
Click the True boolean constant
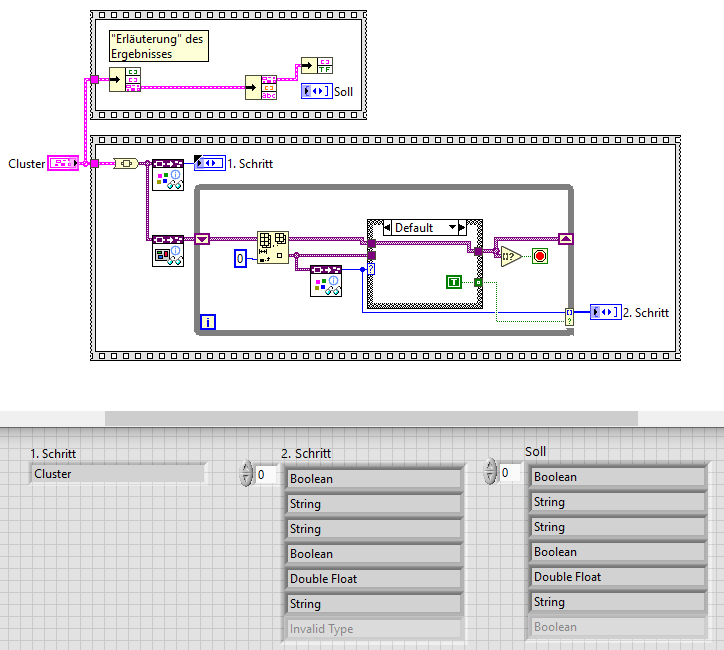[454, 282]
